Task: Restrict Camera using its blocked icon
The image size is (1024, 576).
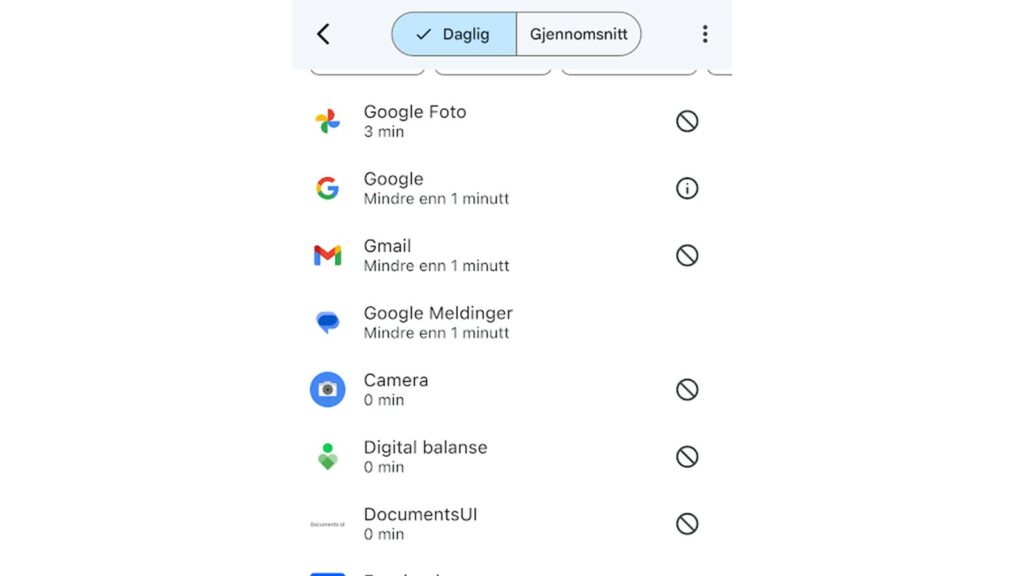Action: tap(687, 390)
